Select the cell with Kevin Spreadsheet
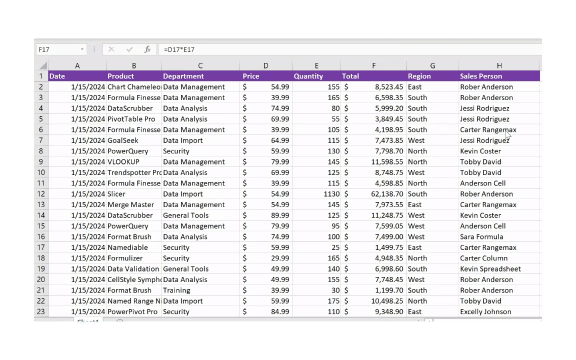The height and width of the screenshot is (360, 576). coord(499,269)
